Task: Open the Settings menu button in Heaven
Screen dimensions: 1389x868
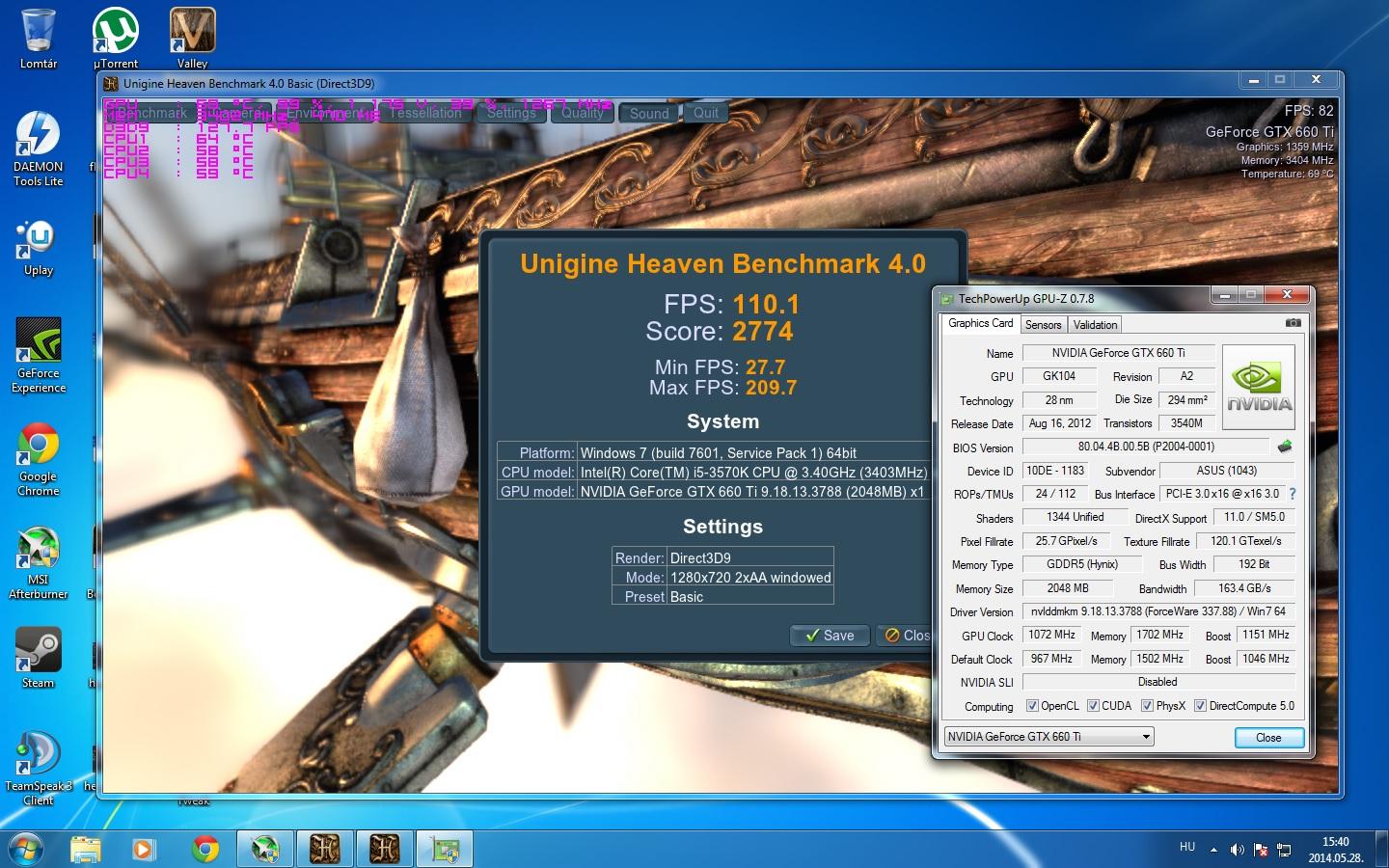Action: point(511,113)
